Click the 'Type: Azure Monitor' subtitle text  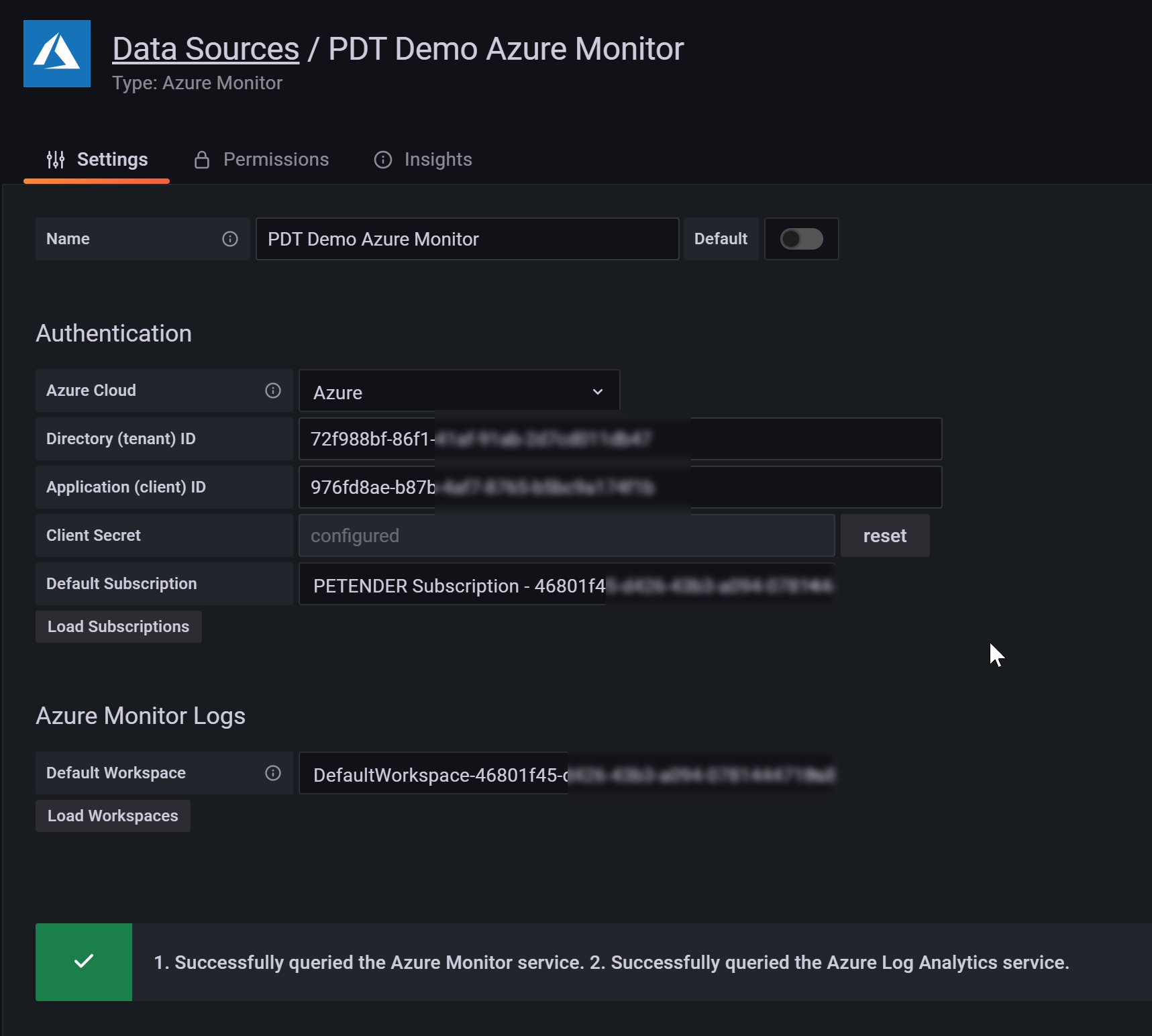point(197,83)
